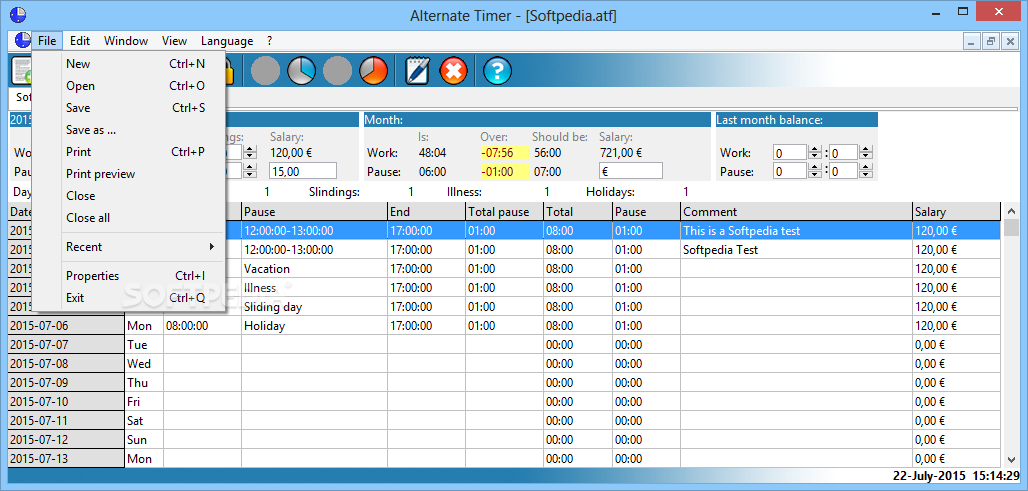Click the 'Vacation' pause cell

(314, 269)
